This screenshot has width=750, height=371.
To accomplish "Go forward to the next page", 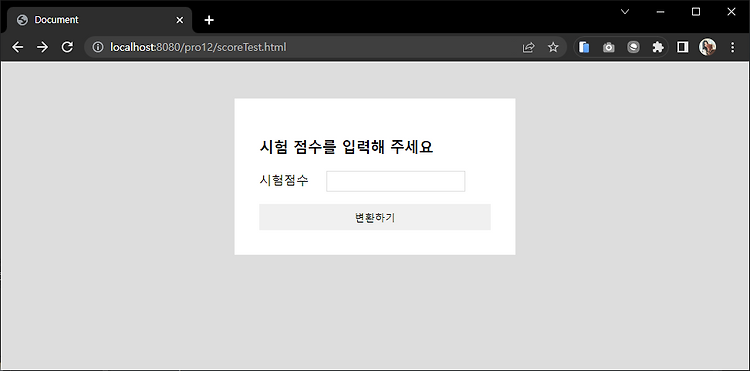I will click(x=43, y=47).
